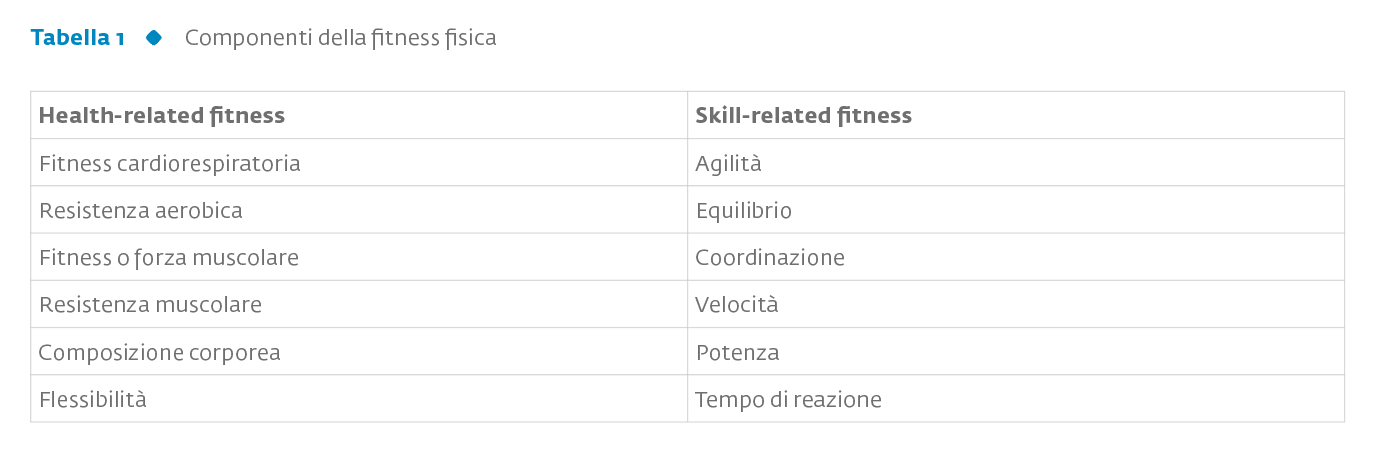Viewport: 1380px width, 462px height.
Task: Click the number 1 in the Tabella label
Action: click(119, 39)
